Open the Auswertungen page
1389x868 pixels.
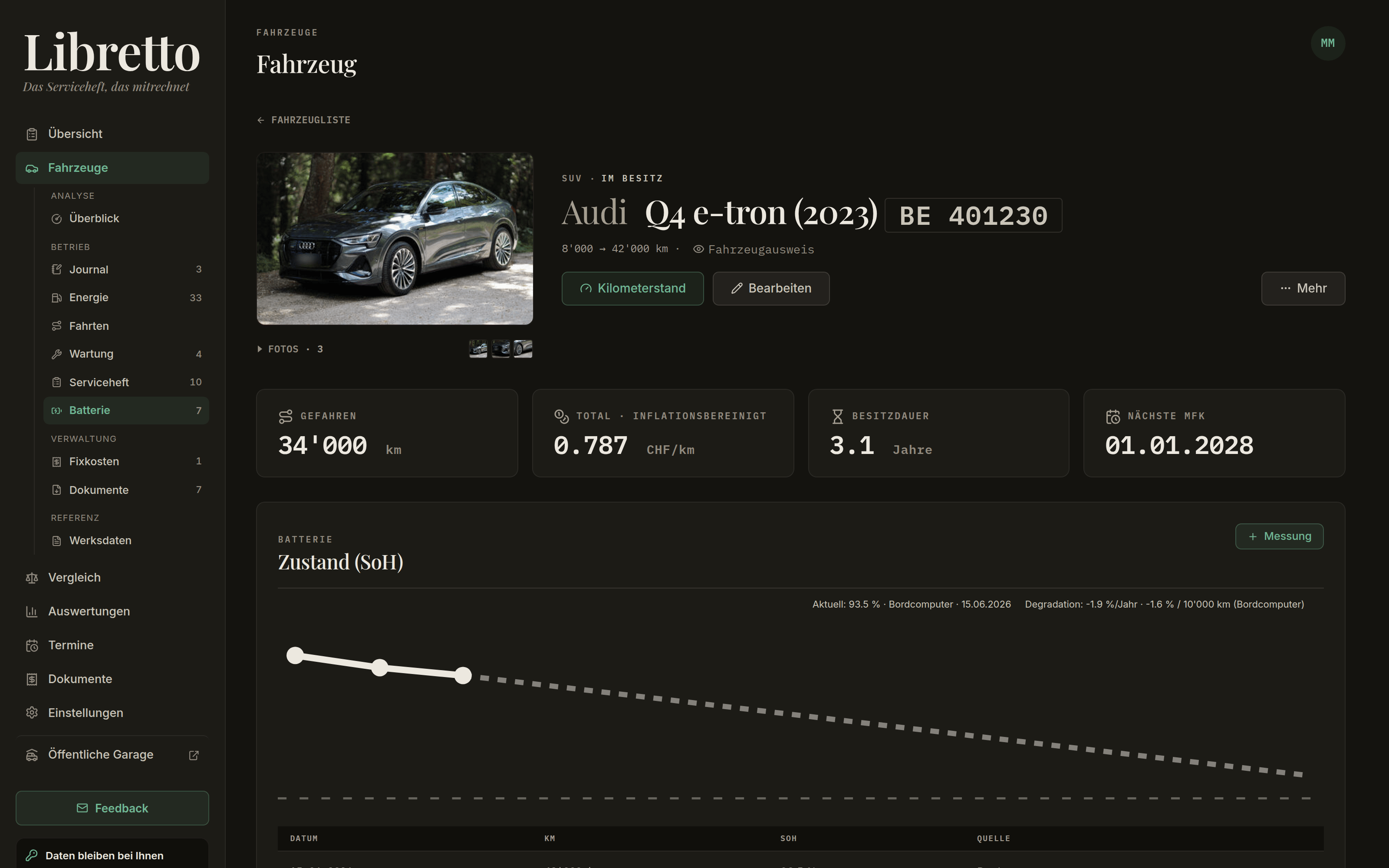coord(112,612)
